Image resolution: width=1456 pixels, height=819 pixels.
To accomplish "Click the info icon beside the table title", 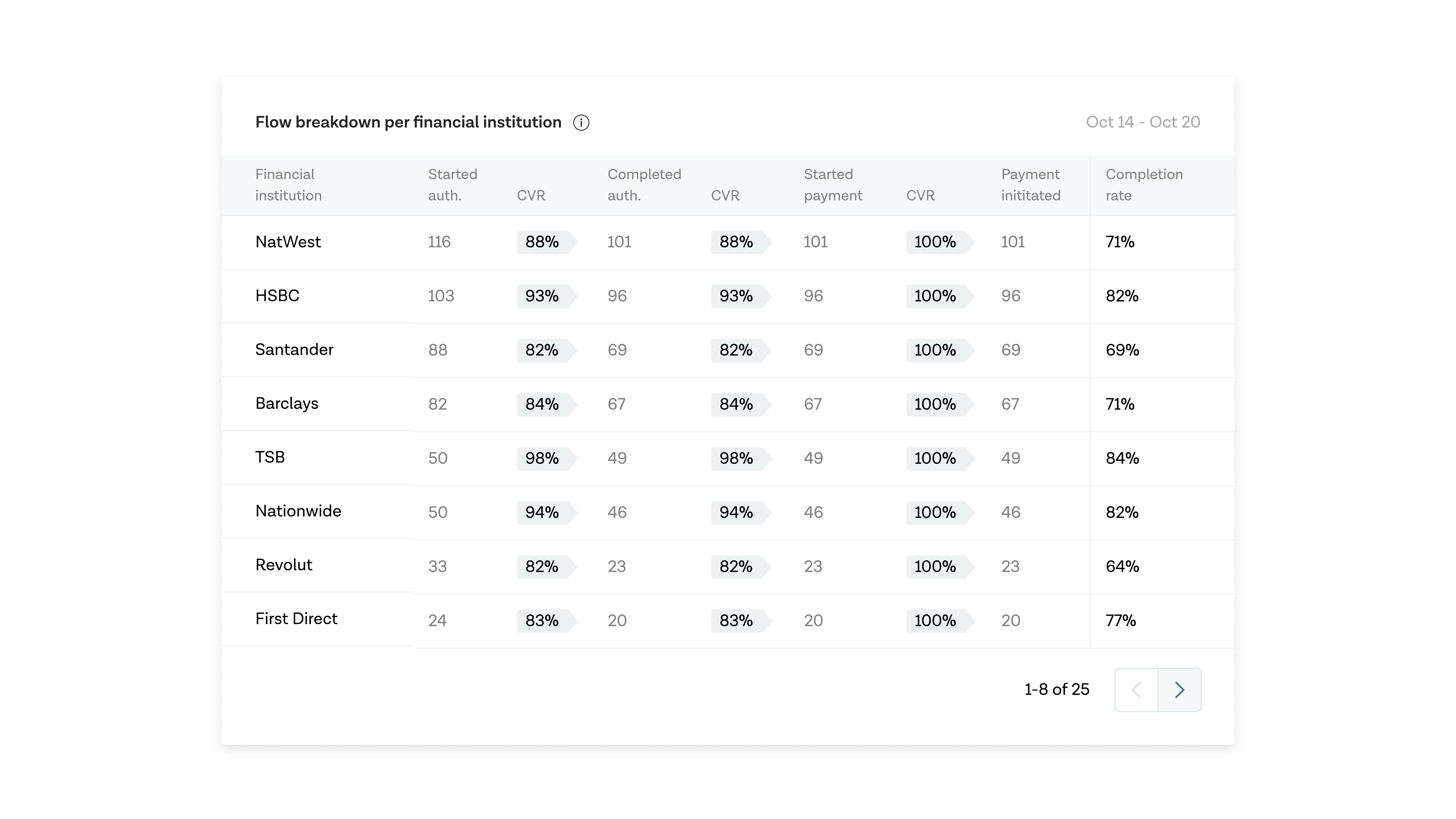I will (581, 123).
